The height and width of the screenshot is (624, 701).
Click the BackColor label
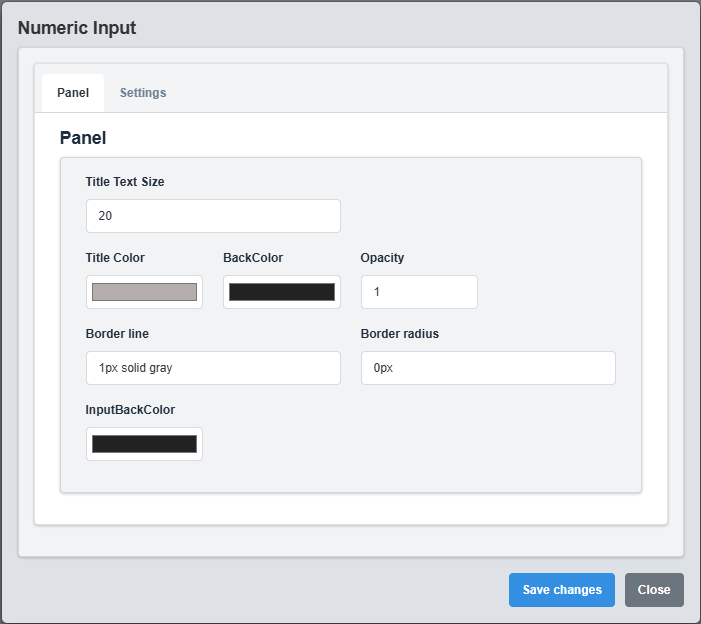(253, 258)
